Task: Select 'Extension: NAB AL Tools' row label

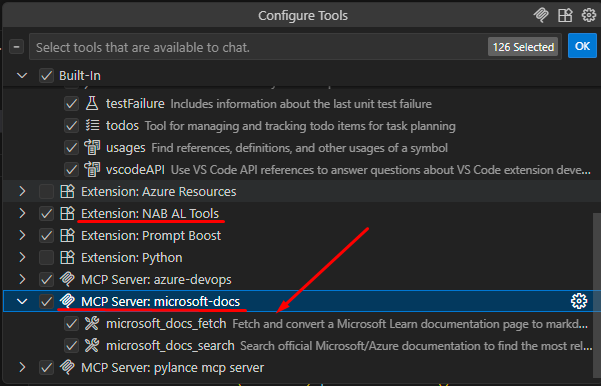Action: (x=150, y=214)
